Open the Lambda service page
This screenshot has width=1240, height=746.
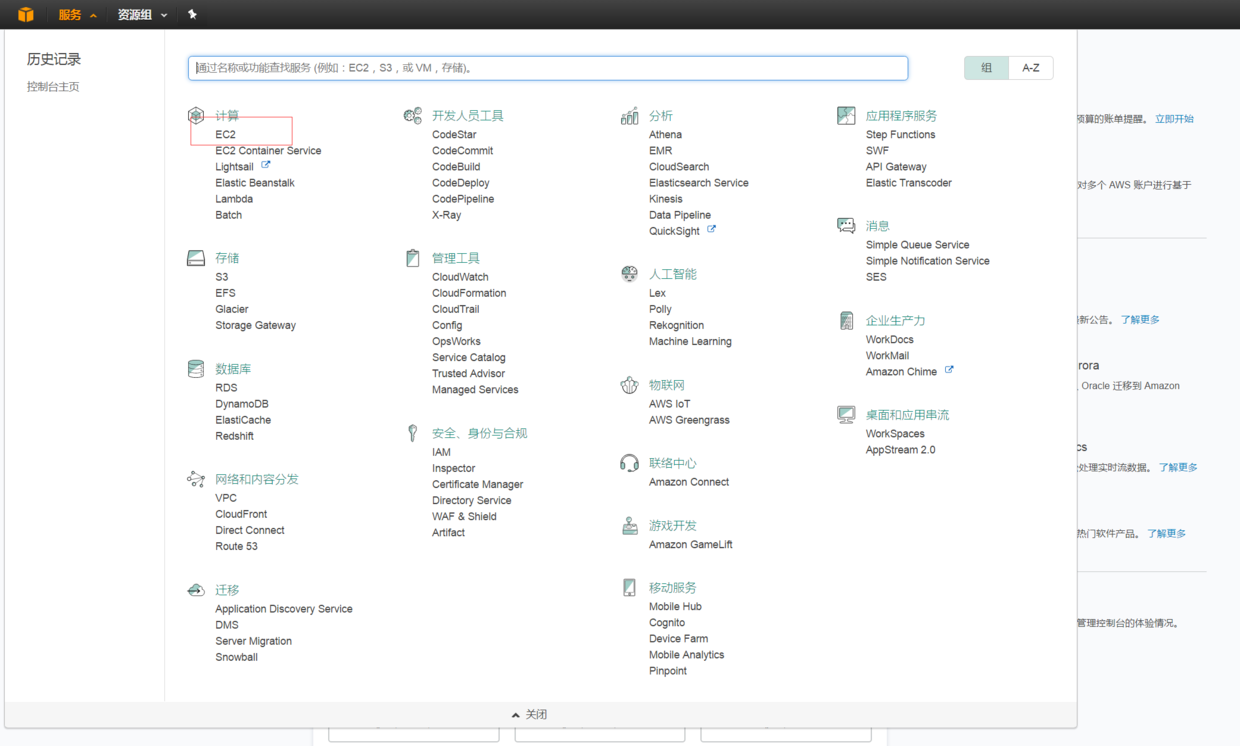pos(233,198)
